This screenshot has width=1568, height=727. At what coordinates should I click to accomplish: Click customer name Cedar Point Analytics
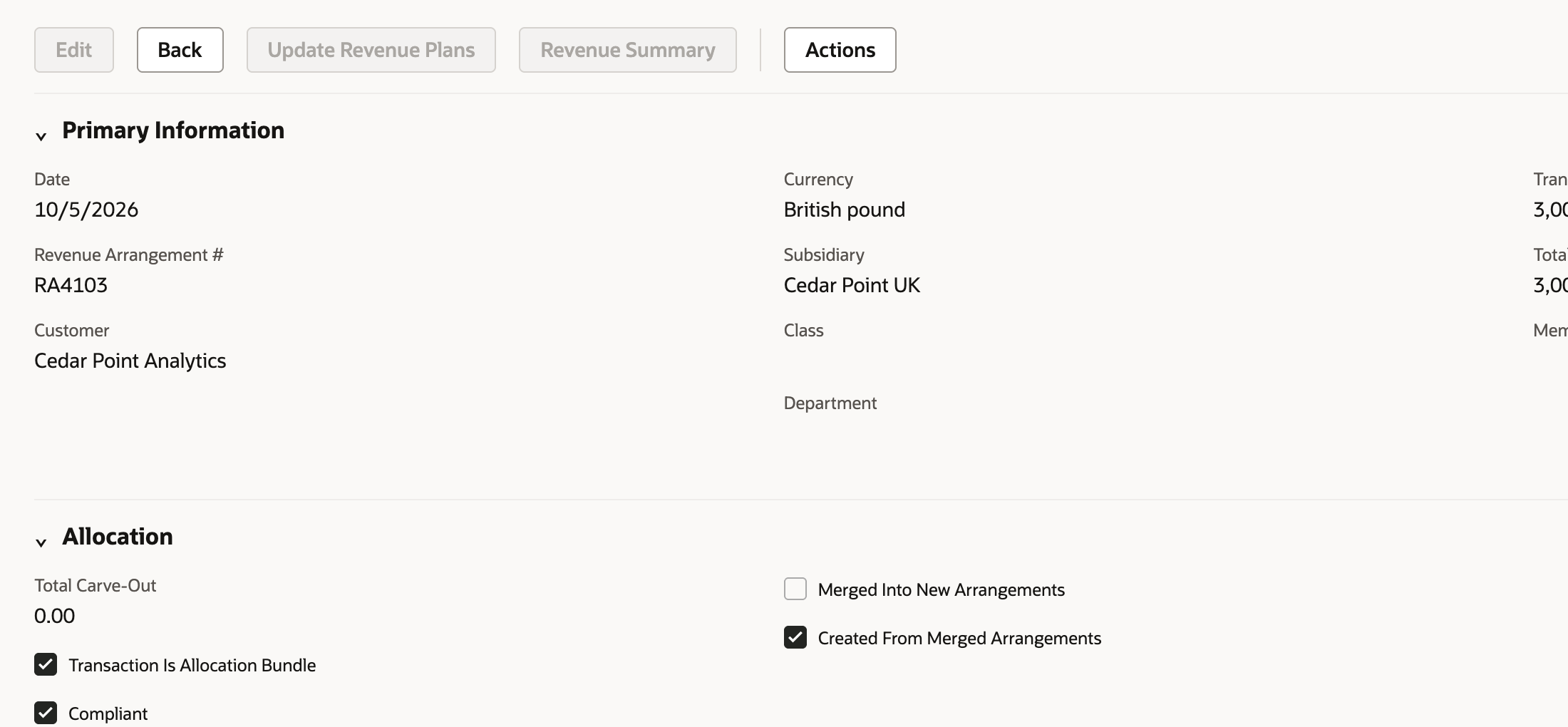tap(130, 361)
